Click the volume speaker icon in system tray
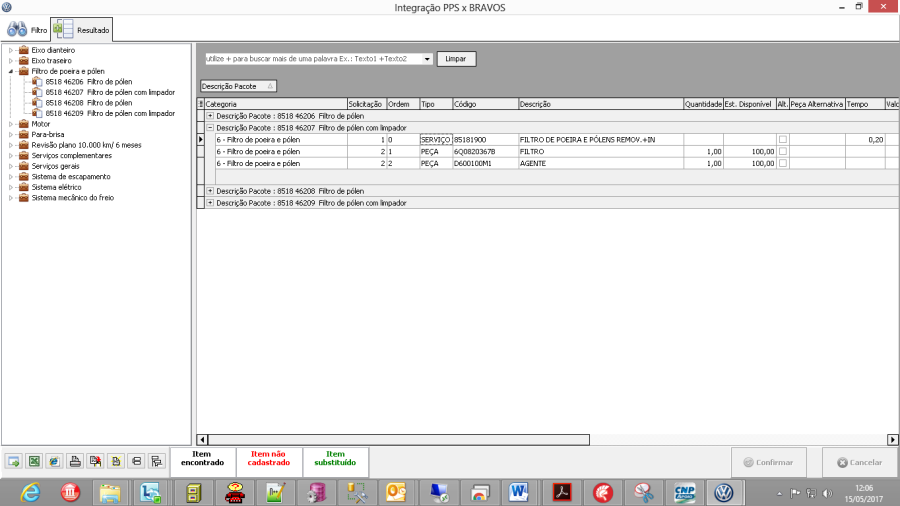This screenshot has height=506, width=900. [x=827, y=493]
